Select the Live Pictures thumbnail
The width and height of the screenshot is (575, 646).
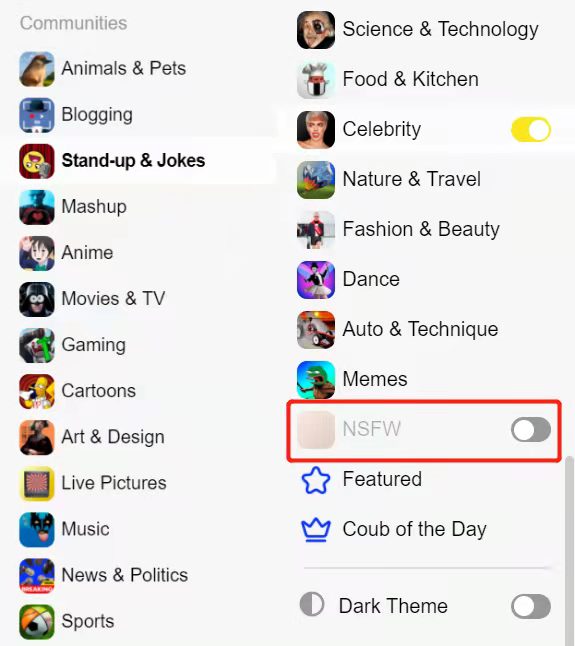coord(37,484)
